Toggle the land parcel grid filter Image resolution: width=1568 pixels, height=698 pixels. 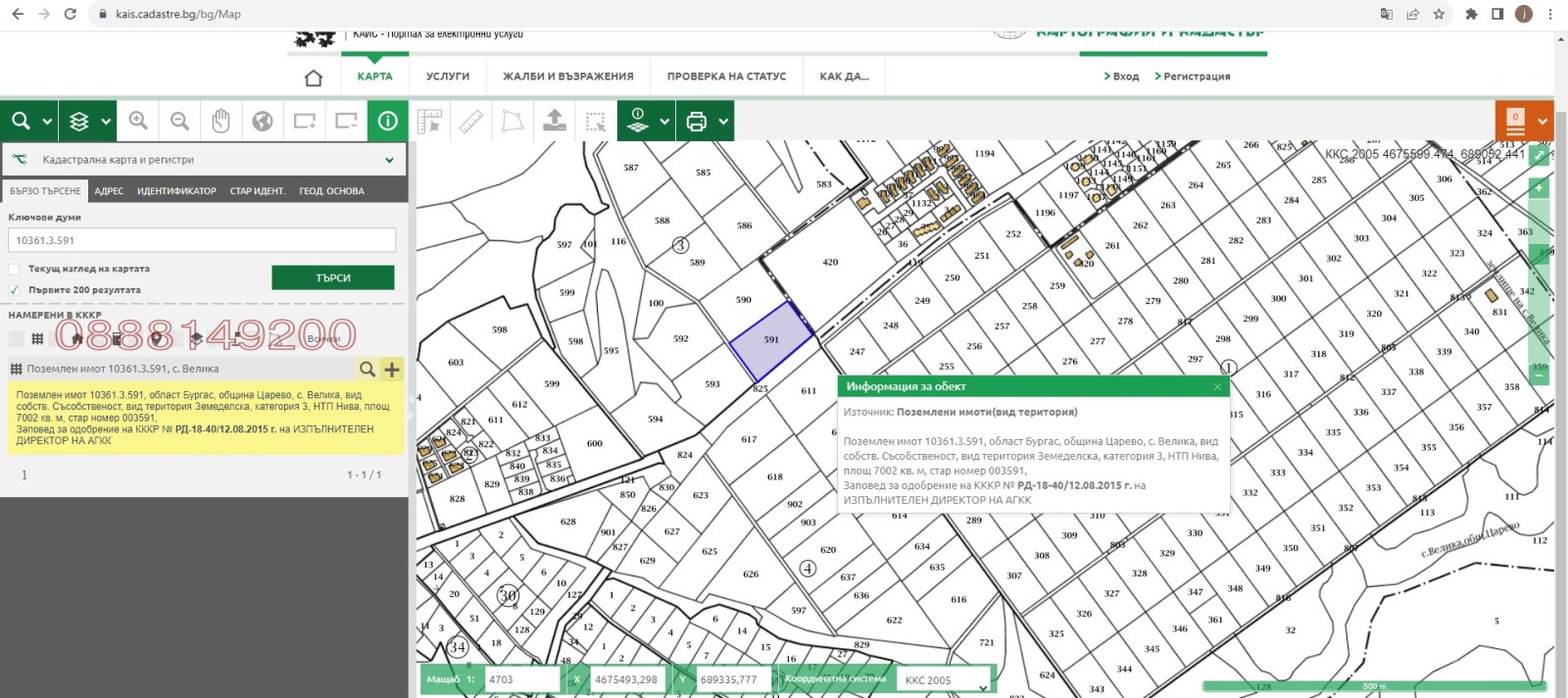[37, 339]
